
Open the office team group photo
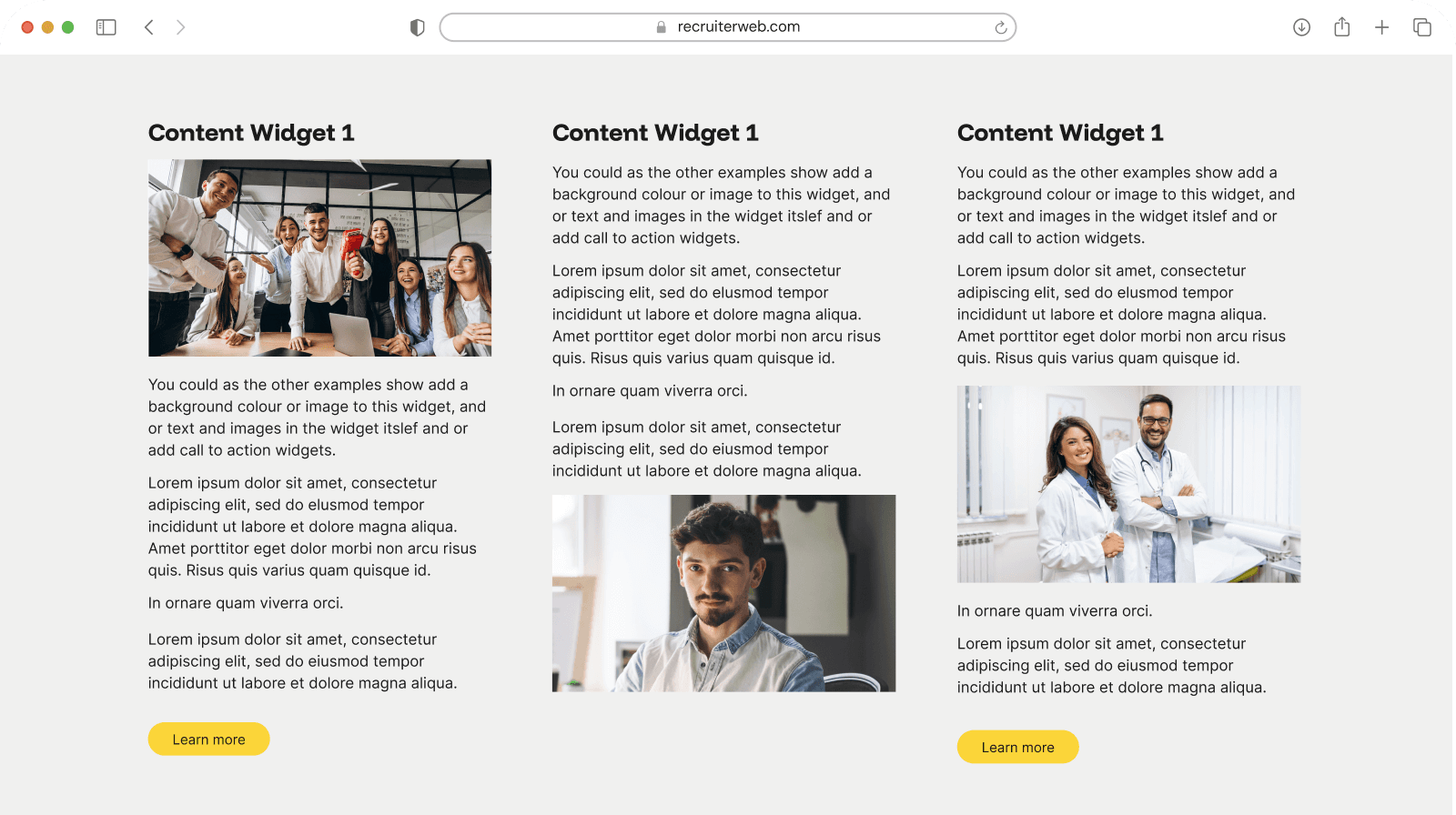(320, 258)
